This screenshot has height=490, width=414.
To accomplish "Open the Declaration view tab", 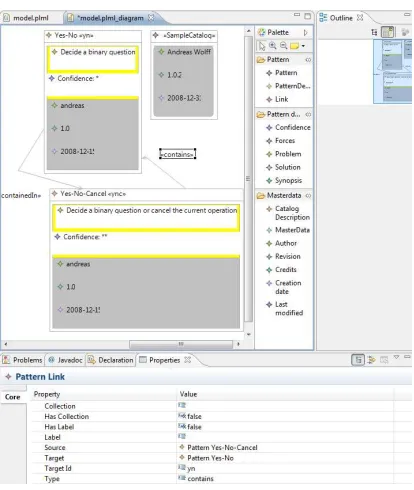I will 111,360.
